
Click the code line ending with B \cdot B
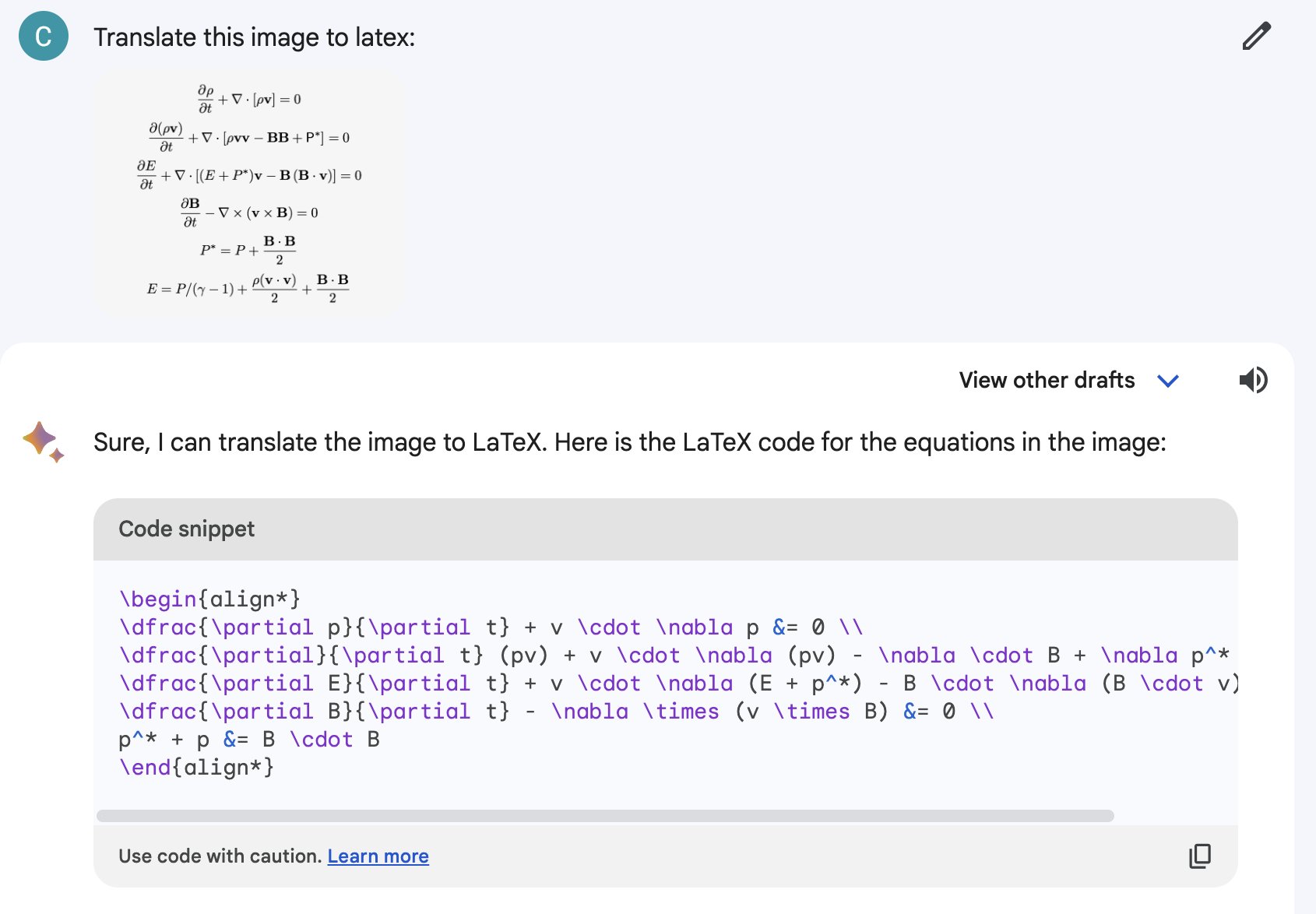(x=249, y=739)
